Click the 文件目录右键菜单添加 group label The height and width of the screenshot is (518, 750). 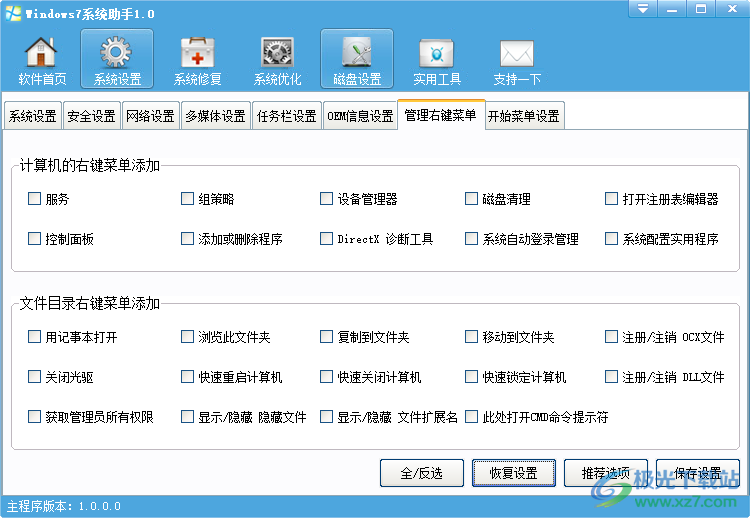pyautogui.click(x=89, y=303)
